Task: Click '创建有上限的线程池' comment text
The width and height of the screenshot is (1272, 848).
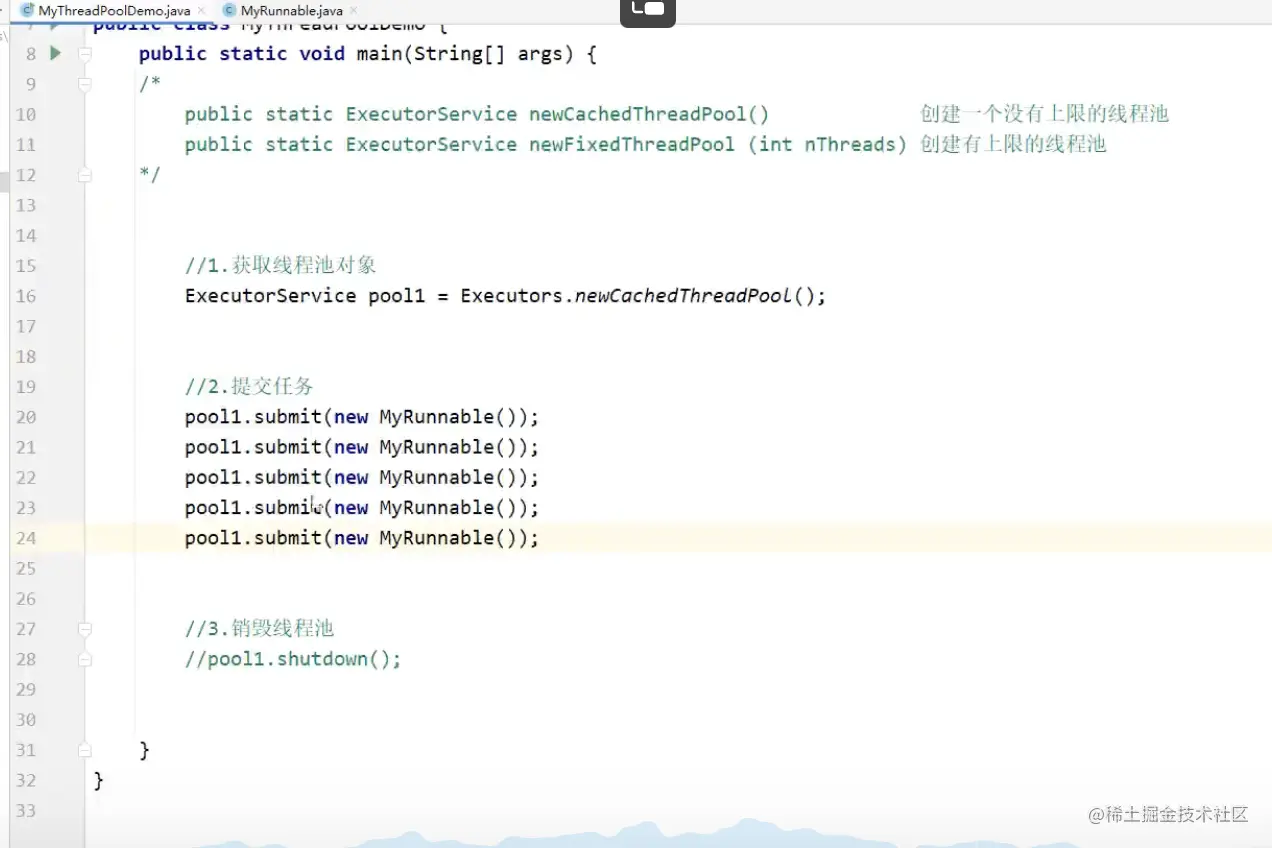Action: [1013, 144]
